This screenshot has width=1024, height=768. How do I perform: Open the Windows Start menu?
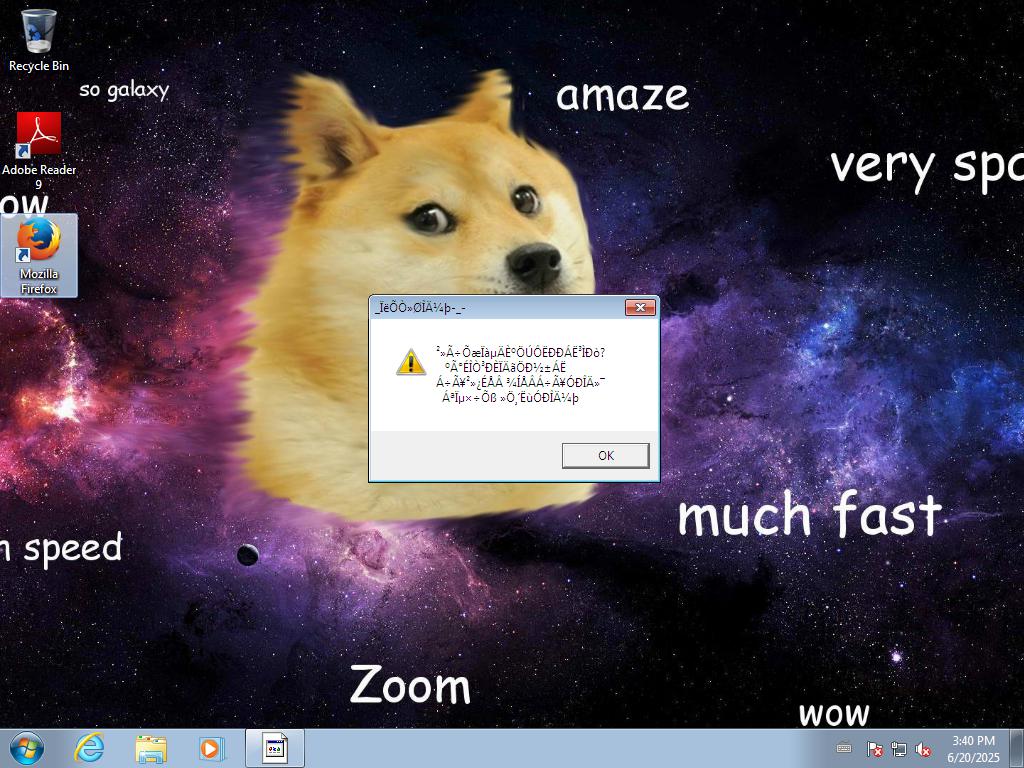click(26, 748)
